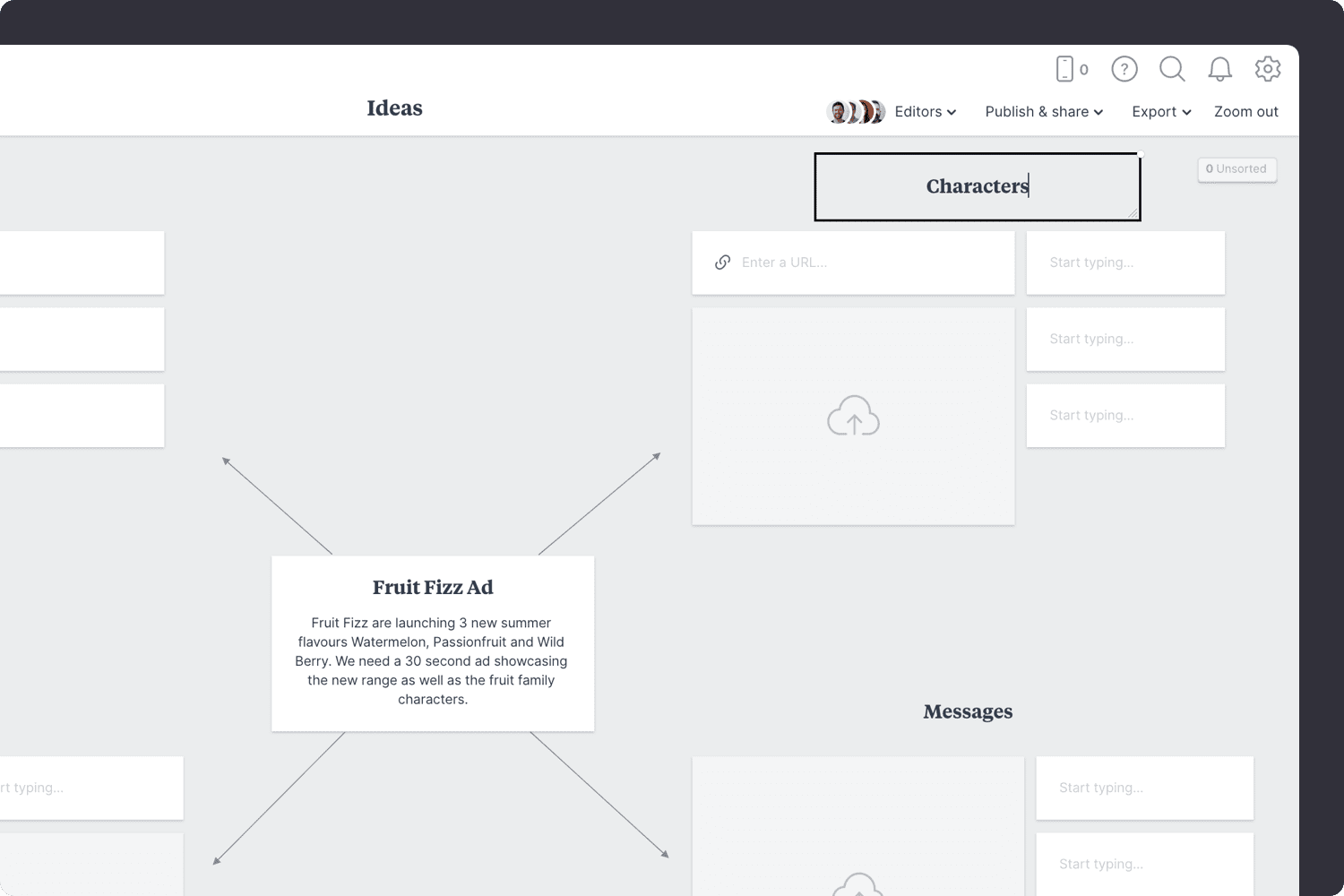Click the link icon beside Enter a URL
Image resolution: width=1344 pixels, height=896 pixels.
coord(722,263)
